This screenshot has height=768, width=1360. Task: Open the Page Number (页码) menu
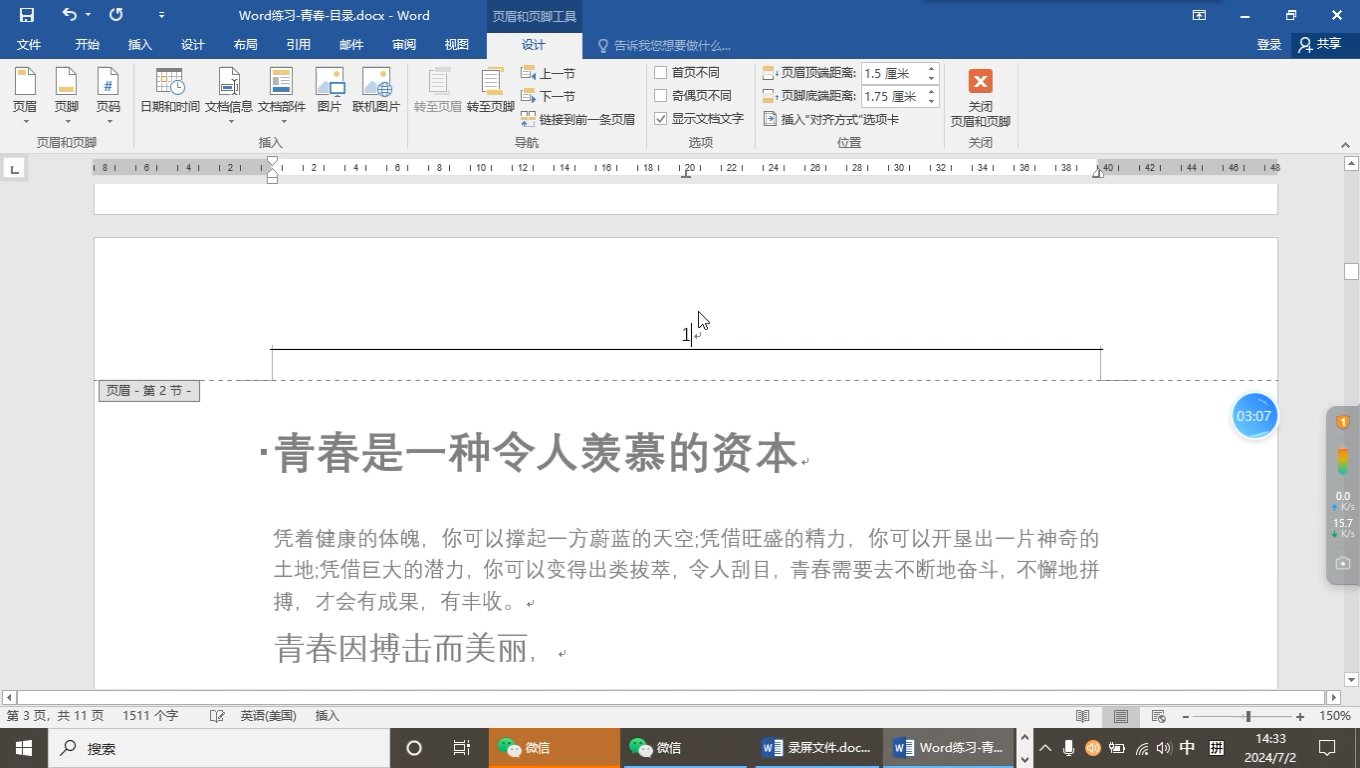coord(108,96)
